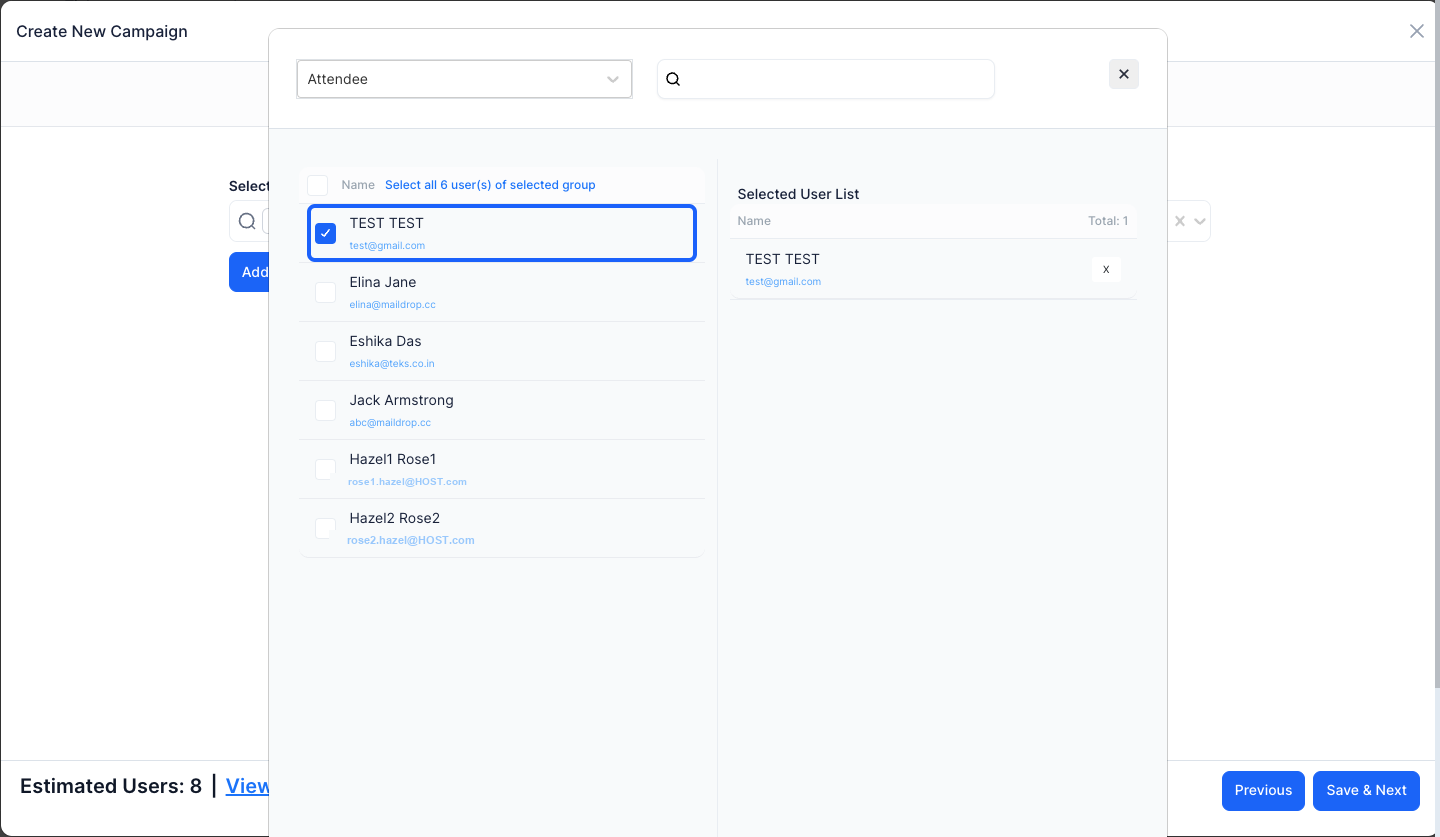Check the Hazel1 Rose1 checkbox

tap(325, 469)
